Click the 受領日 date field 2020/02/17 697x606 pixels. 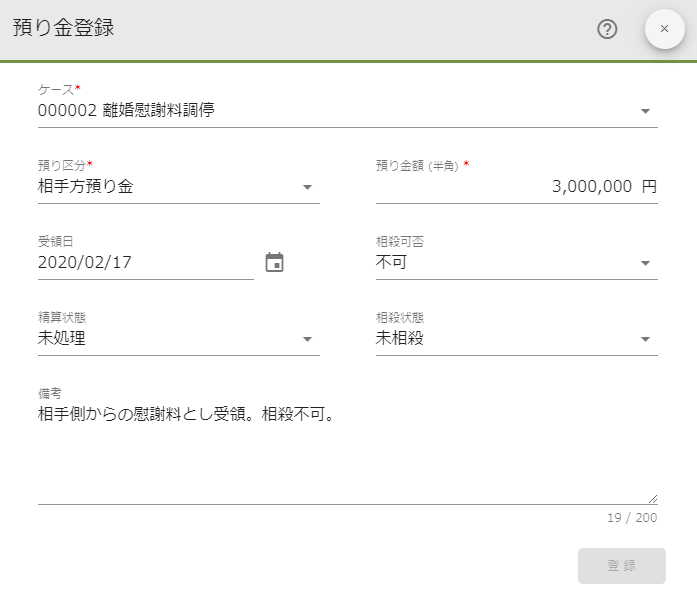(146, 262)
